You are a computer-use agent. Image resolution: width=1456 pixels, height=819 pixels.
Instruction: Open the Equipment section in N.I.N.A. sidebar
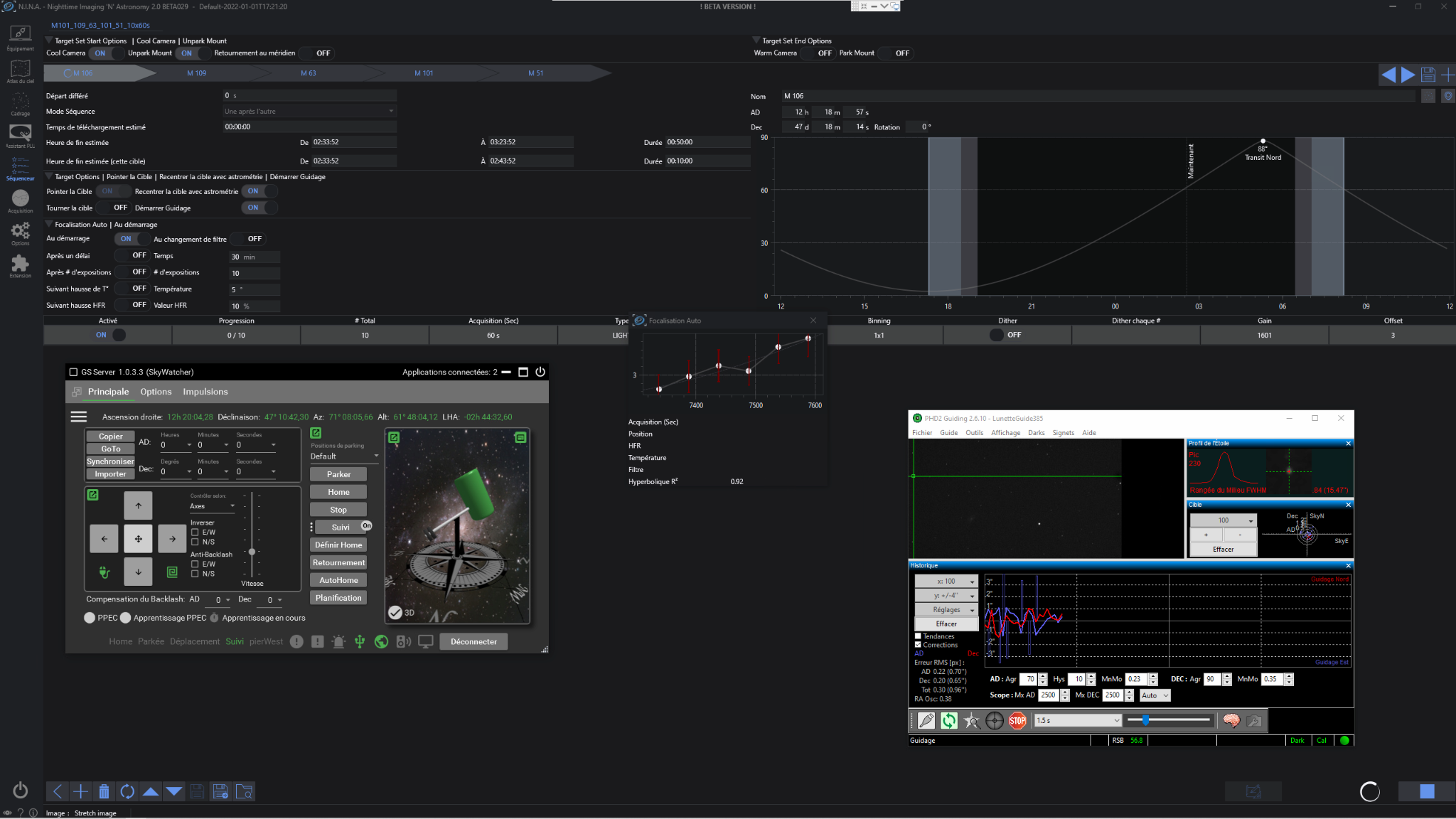pos(20,37)
